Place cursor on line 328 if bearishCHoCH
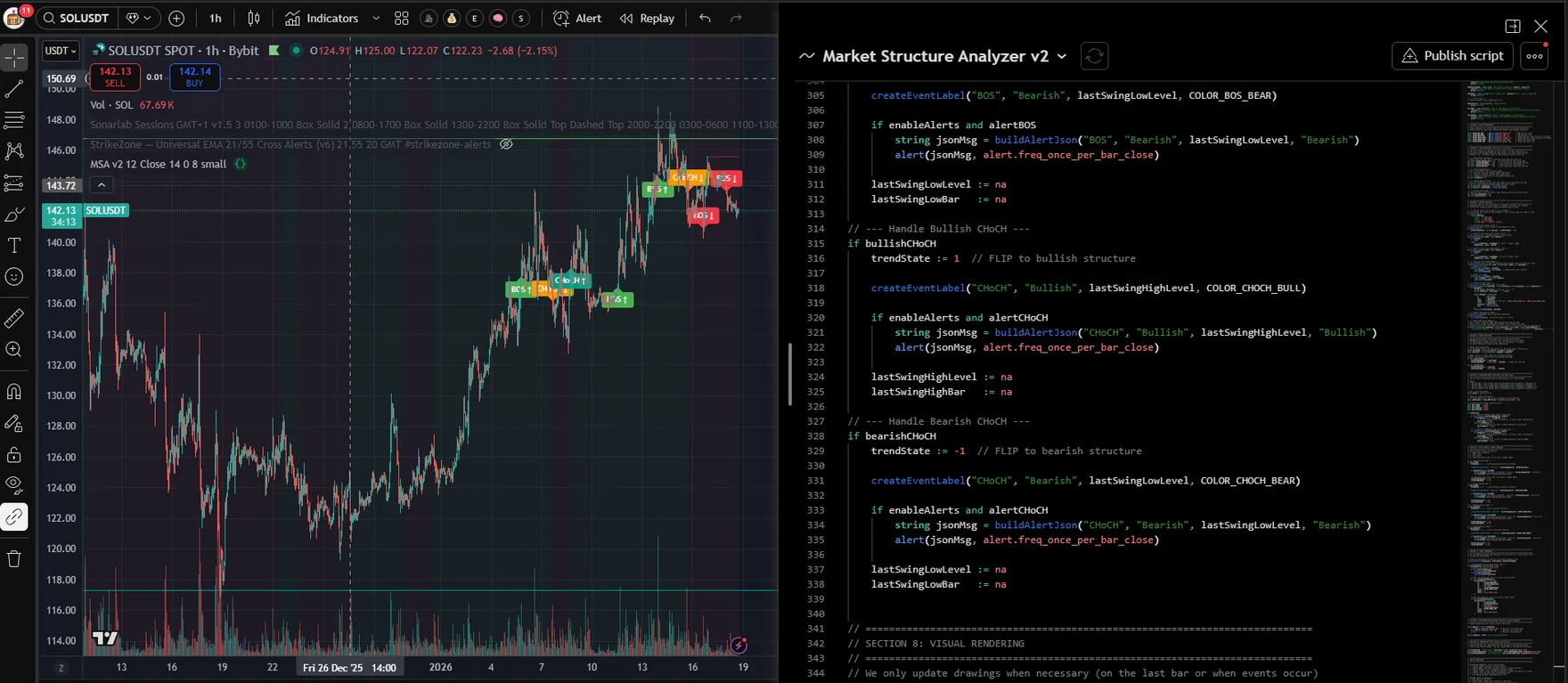This screenshot has width=1568, height=683. tap(892, 436)
